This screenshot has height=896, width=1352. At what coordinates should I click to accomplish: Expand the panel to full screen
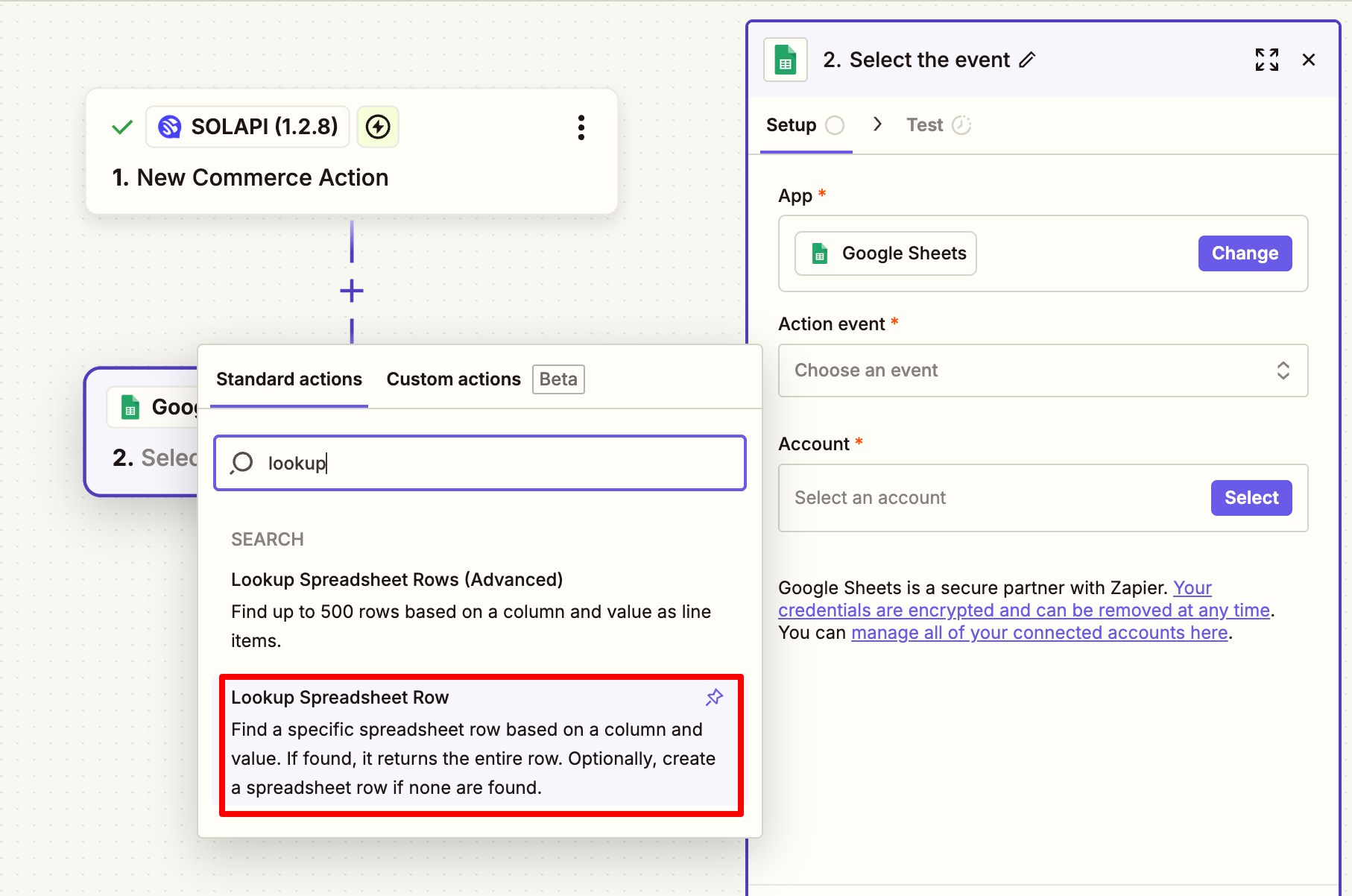click(x=1267, y=60)
